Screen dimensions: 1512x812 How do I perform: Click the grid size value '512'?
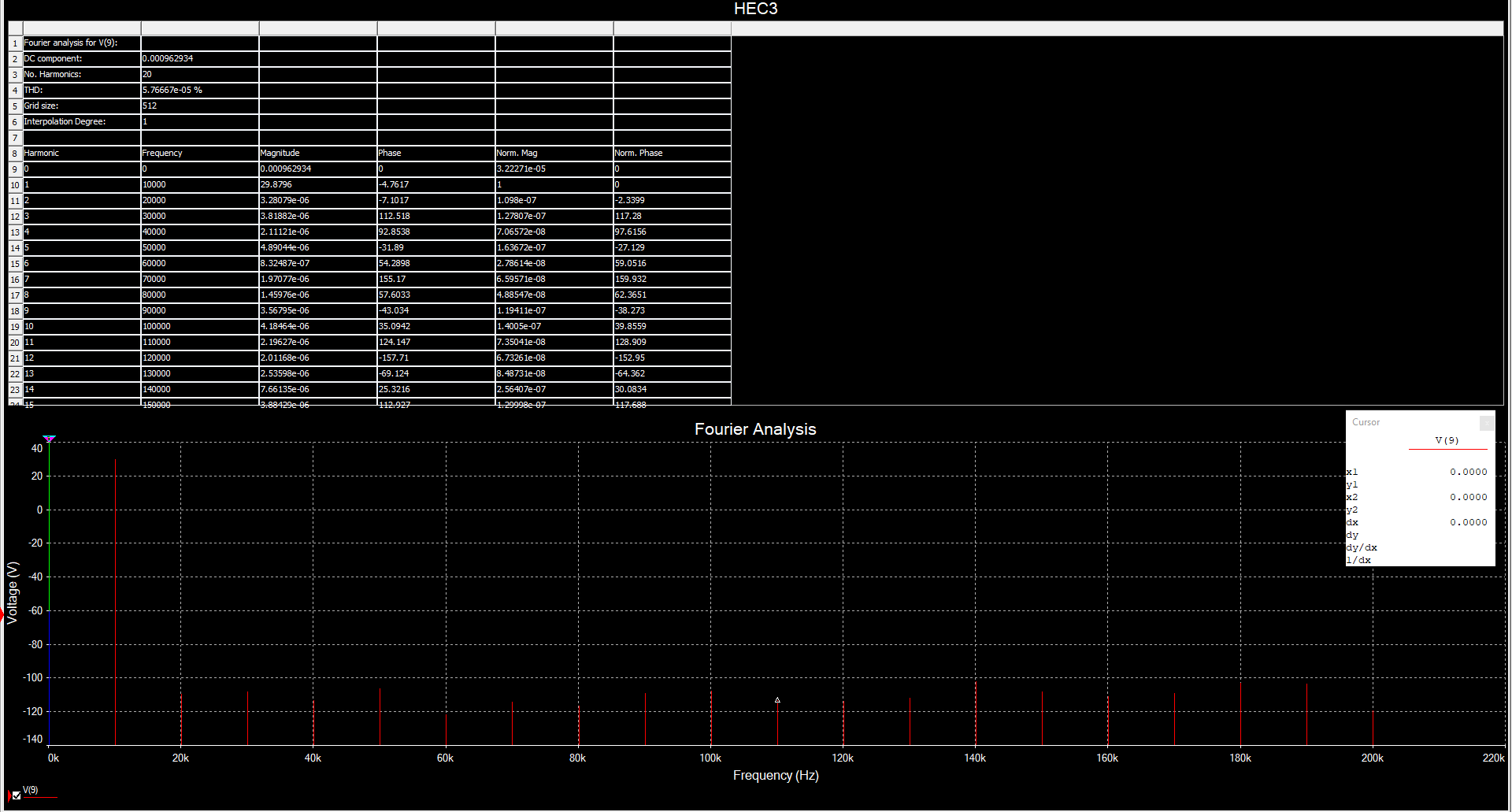coord(200,106)
